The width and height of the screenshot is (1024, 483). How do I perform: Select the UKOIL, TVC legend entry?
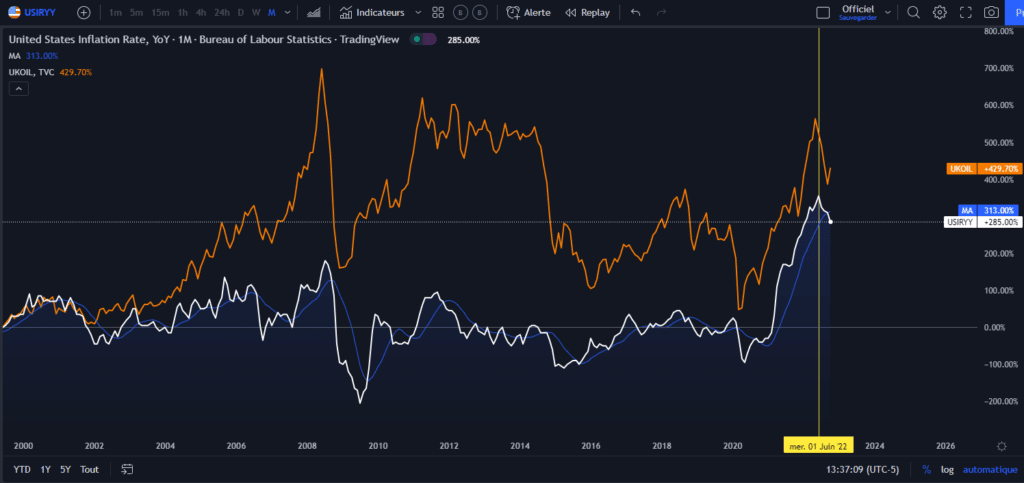50,72
